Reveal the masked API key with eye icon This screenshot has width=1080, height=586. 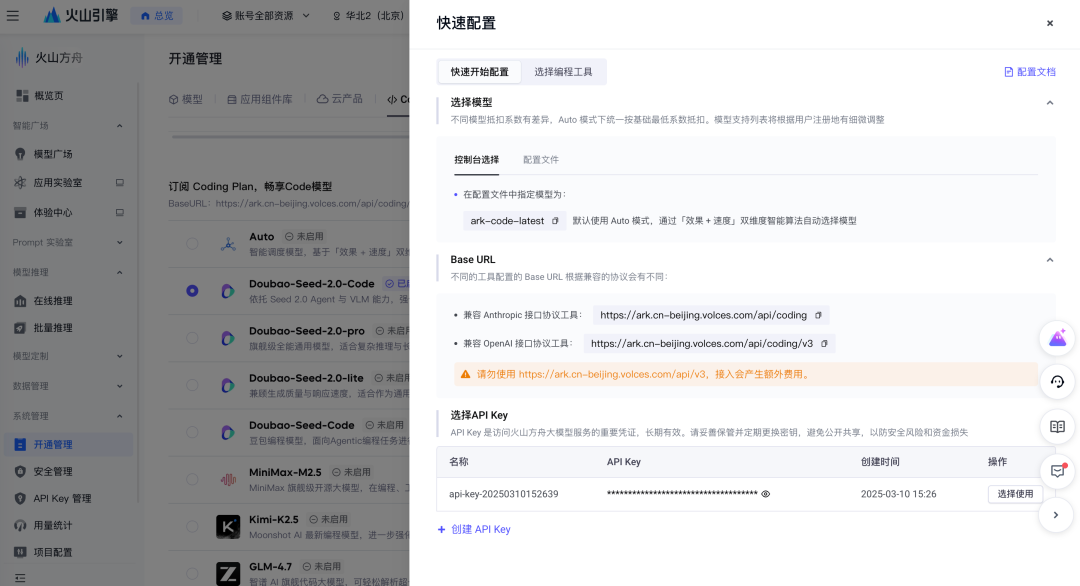[765, 494]
